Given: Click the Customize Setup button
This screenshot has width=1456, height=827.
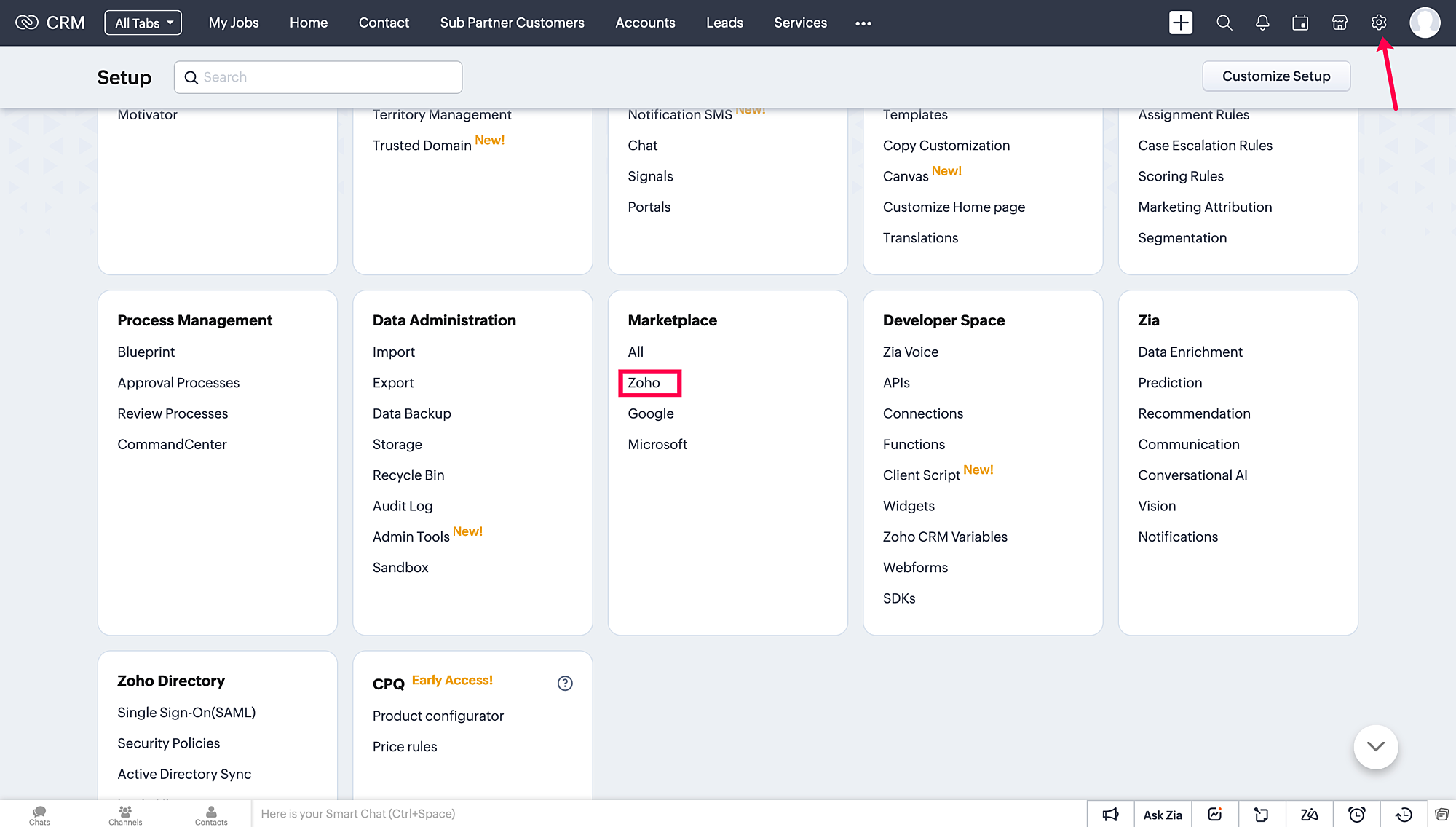Looking at the screenshot, I should 1275,76.
